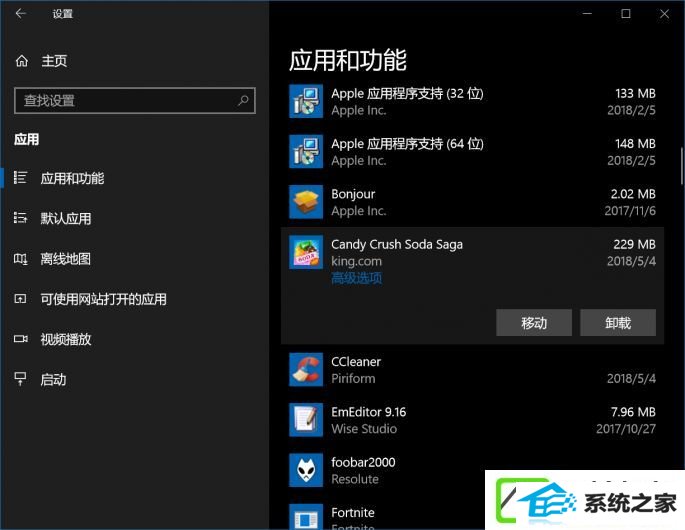Go back using the back arrow
The width and height of the screenshot is (685, 530).
[21, 14]
